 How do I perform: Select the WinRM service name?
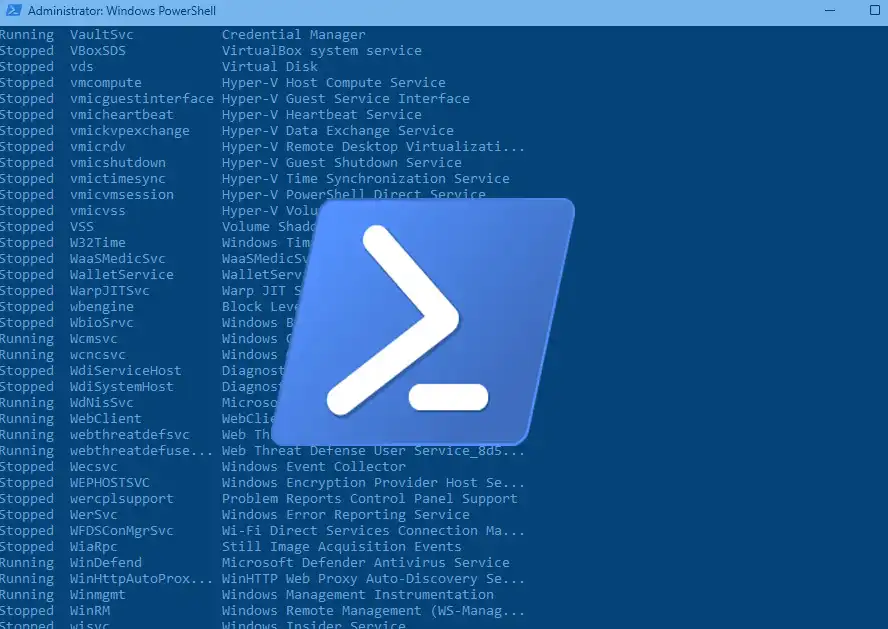click(x=89, y=611)
